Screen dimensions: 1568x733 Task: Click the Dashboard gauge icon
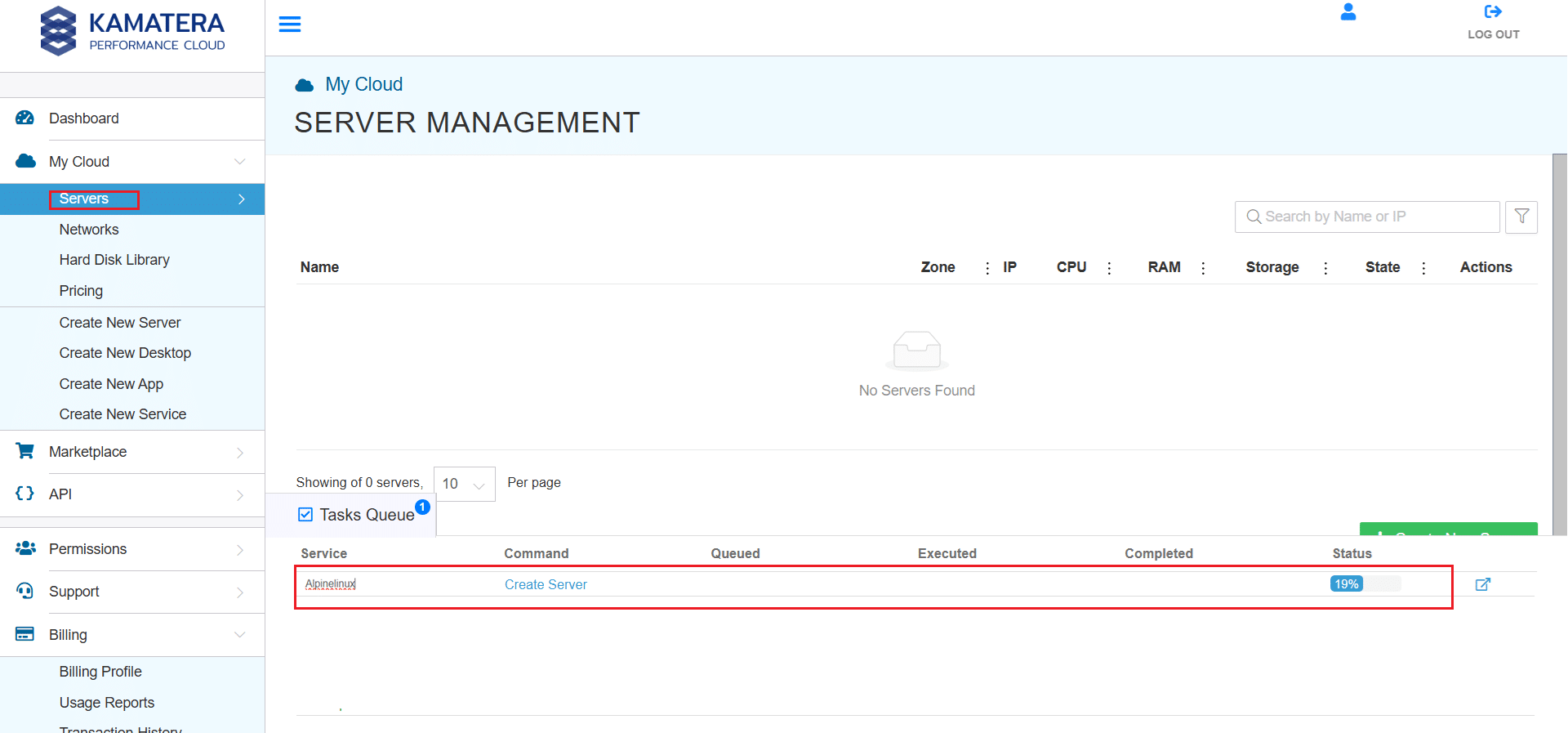tap(25, 118)
